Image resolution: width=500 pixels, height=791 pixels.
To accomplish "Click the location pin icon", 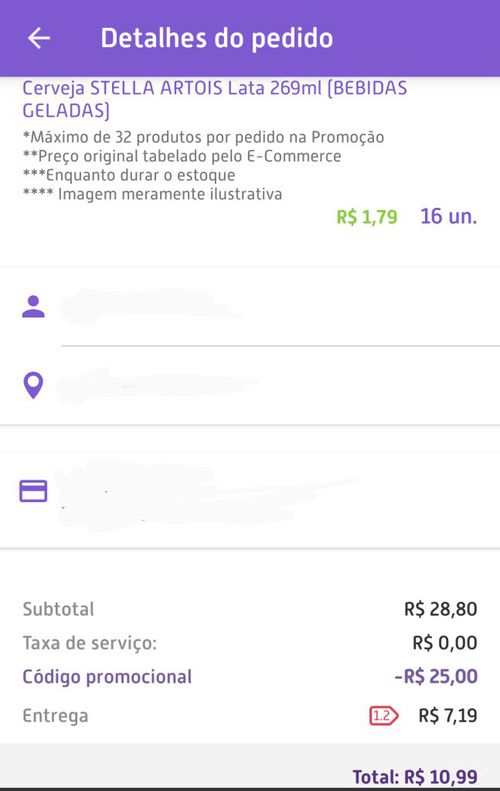I will point(33,386).
